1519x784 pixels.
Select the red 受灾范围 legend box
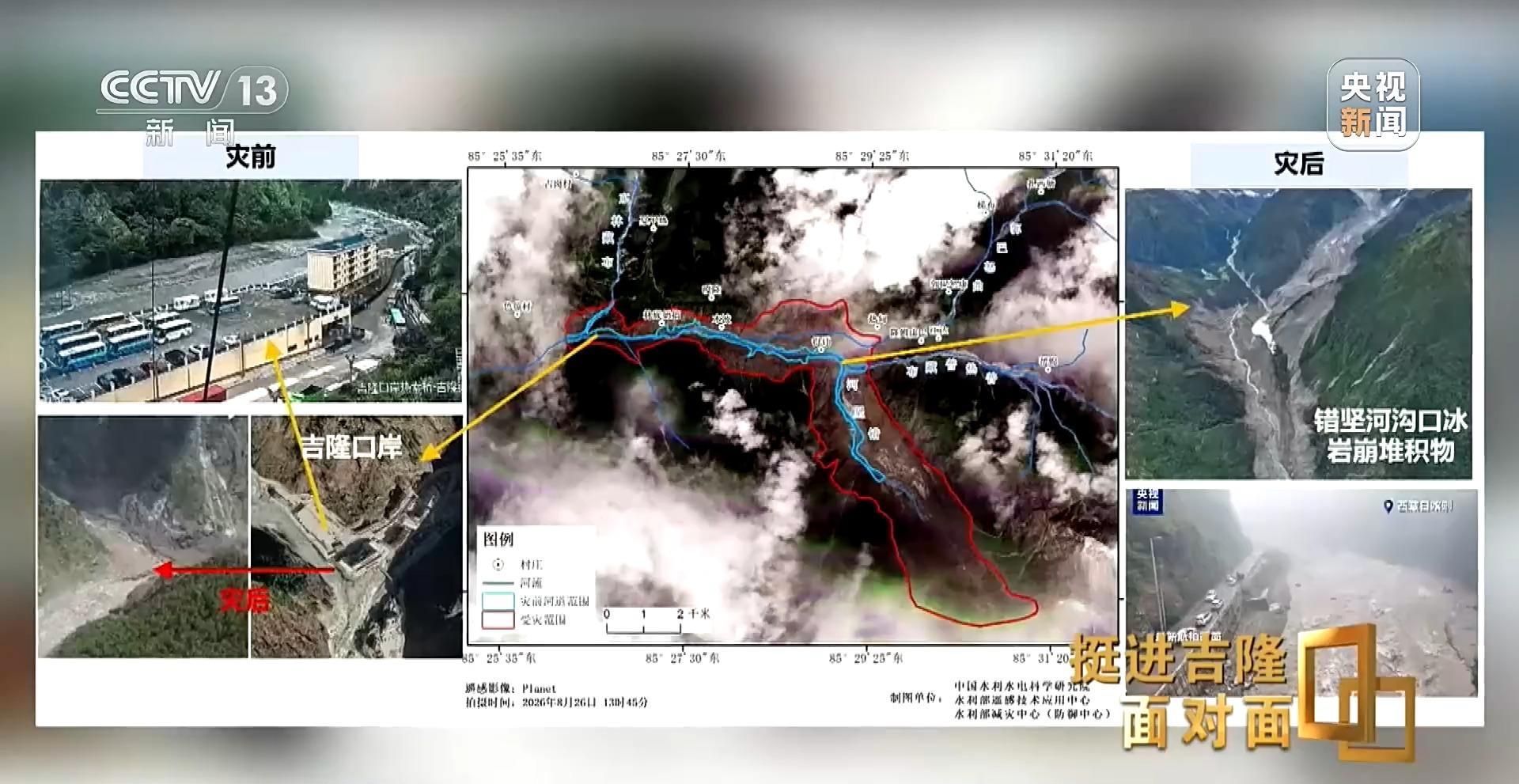coord(498,619)
